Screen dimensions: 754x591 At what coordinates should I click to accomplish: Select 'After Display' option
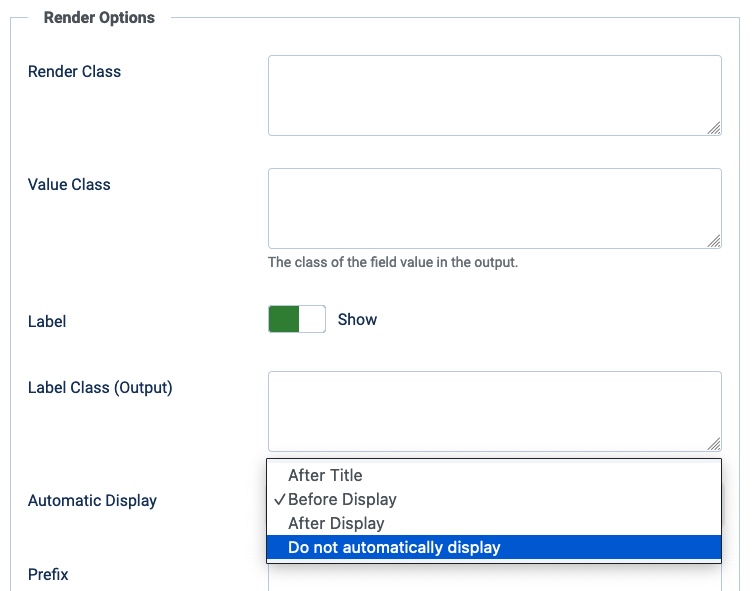point(494,523)
